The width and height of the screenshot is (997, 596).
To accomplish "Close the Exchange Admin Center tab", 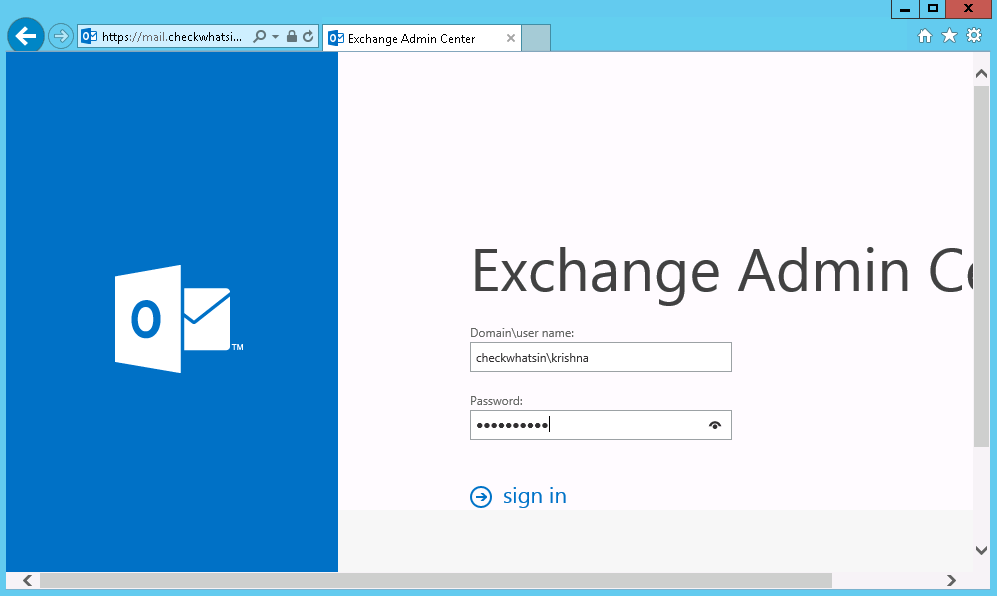I will 511,38.
